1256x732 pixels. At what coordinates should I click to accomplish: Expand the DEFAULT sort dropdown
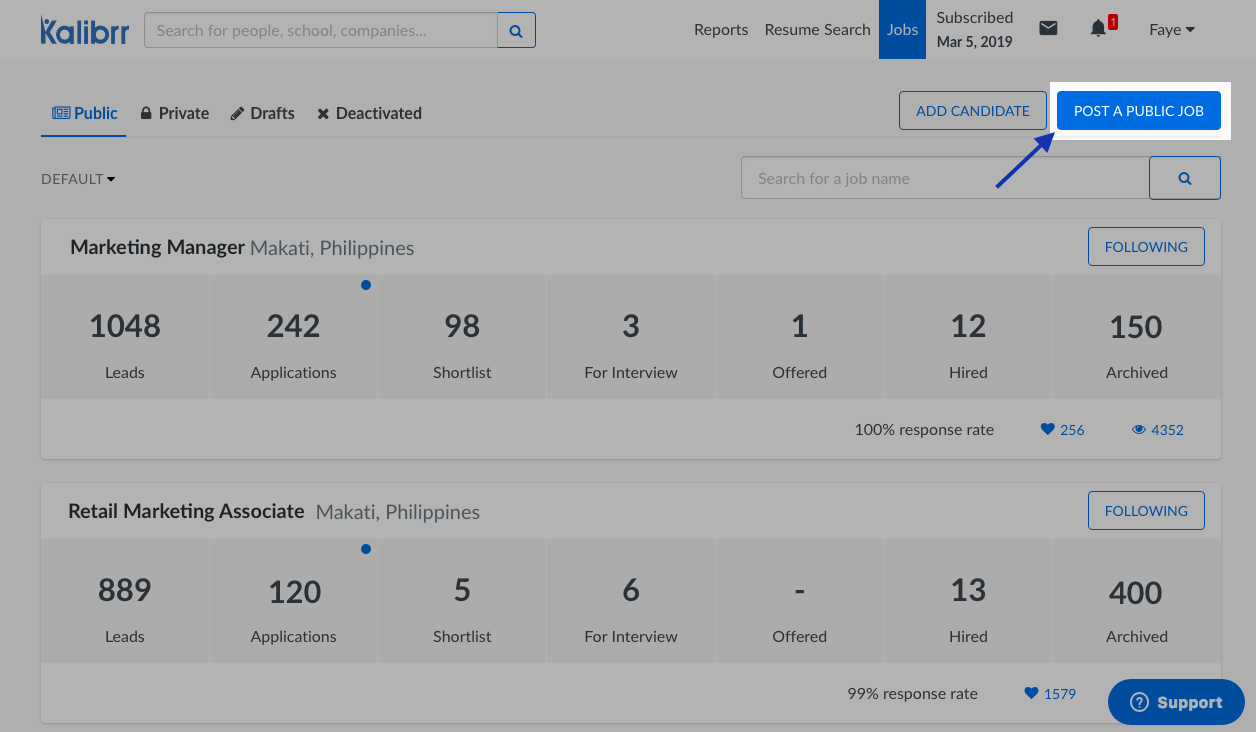78,179
